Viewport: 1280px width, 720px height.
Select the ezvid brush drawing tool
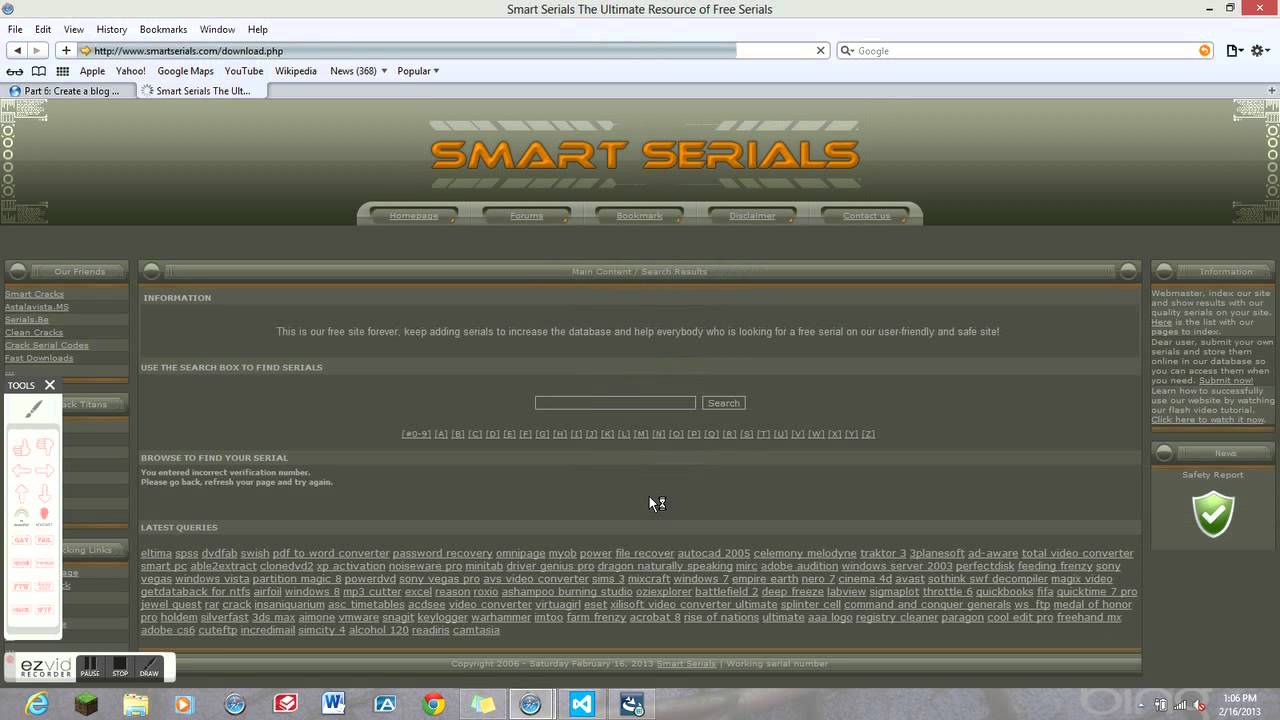33,409
